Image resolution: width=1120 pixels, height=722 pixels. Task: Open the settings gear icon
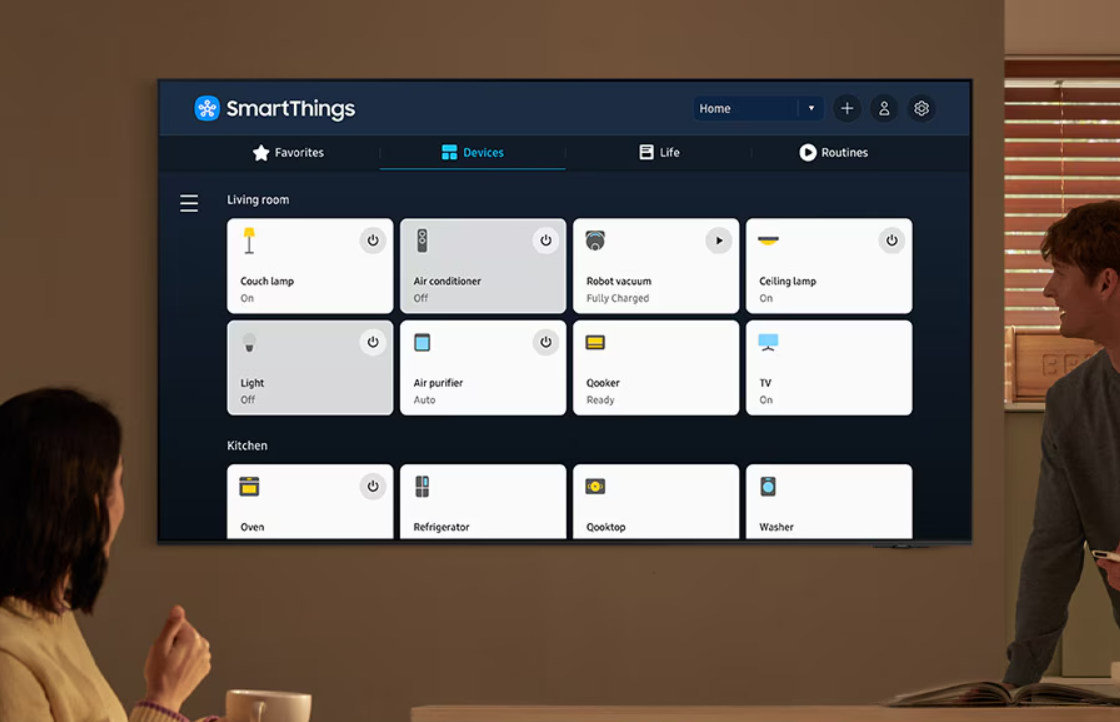point(921,109)
